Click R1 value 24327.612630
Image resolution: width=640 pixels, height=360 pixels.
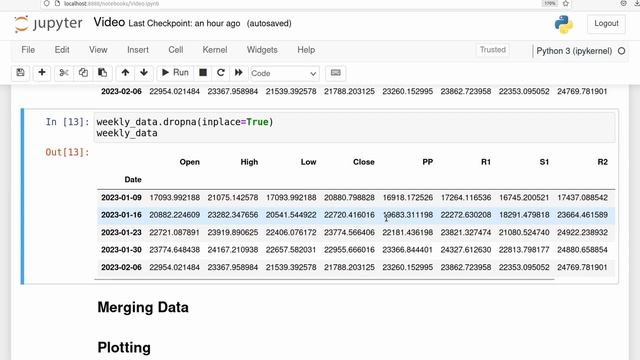(466, 250)
